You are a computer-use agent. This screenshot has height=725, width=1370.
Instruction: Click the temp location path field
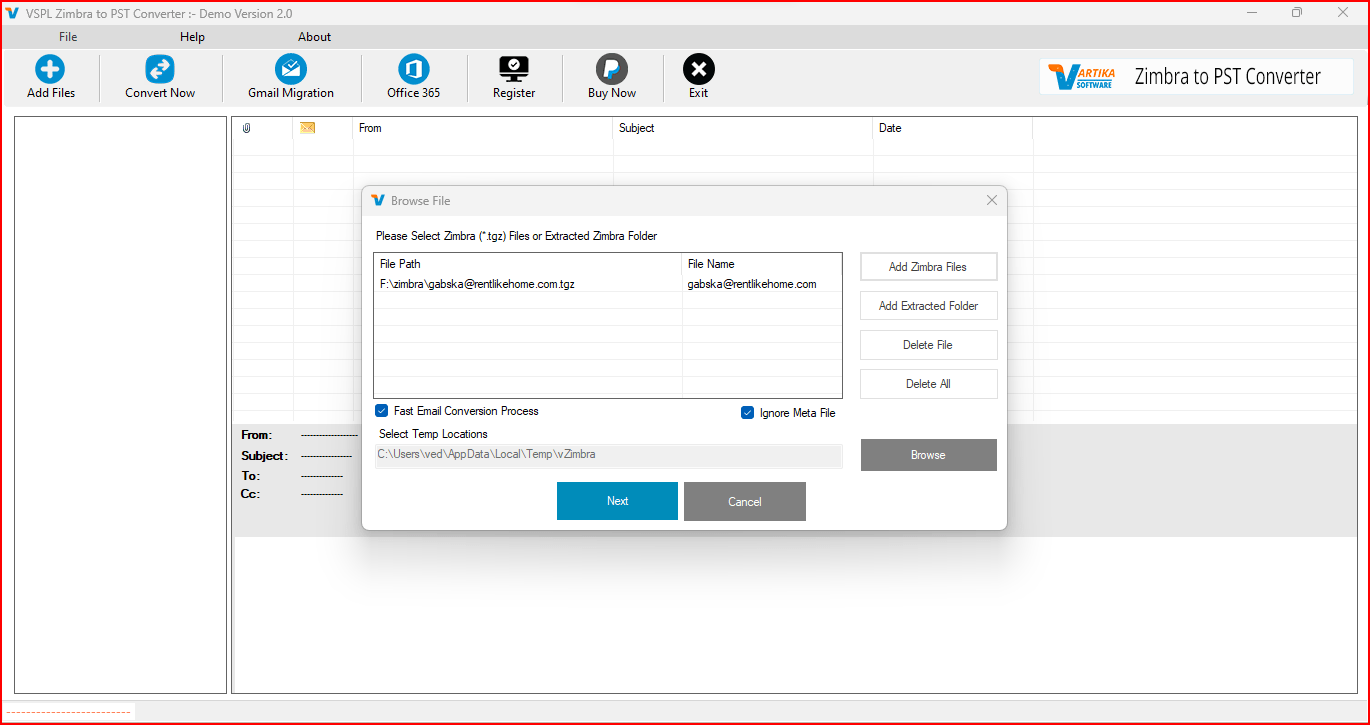pyautogui.click(x=608, y=455)
